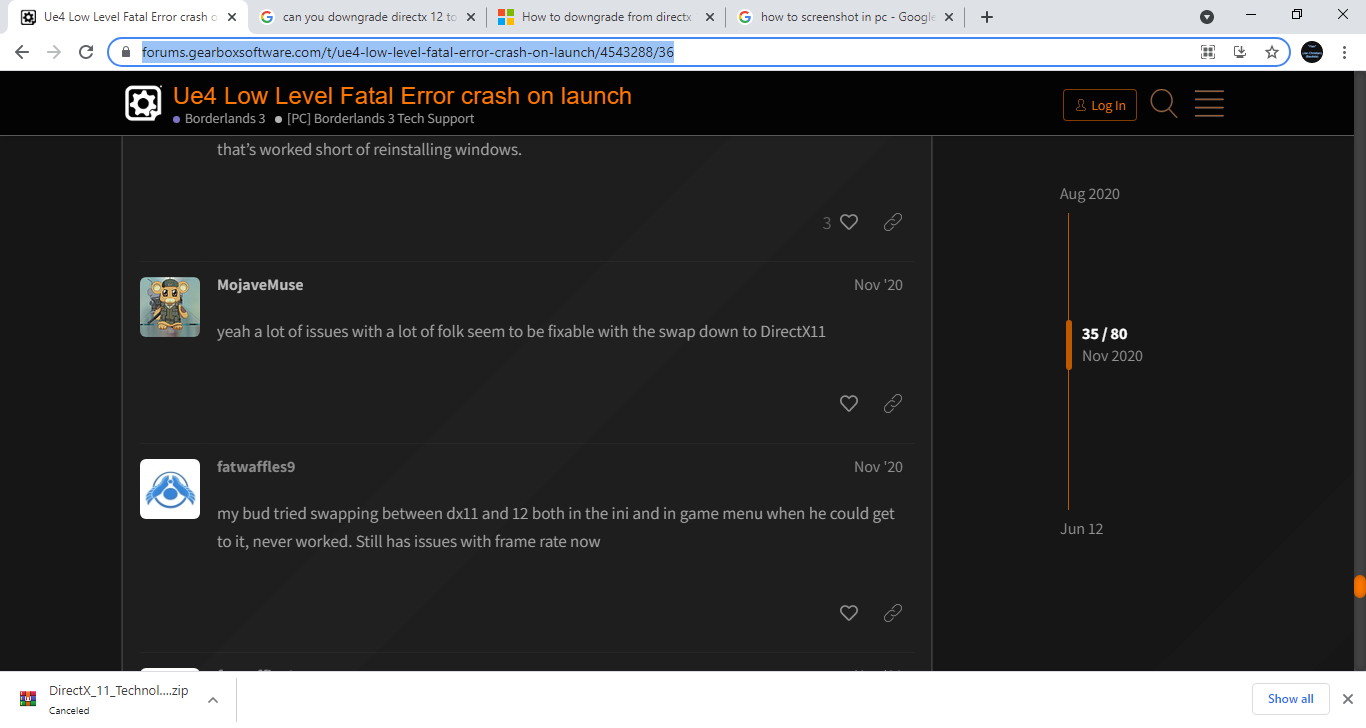The height and width of the screenshot is (728, 1366).
Task: Click the 3 likes count
Action: [x=827, y=223]
